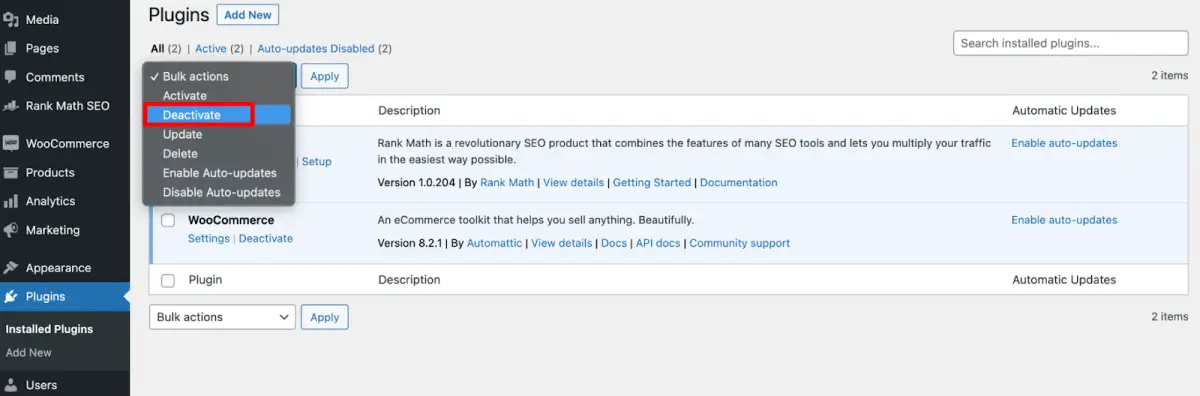Filter plugins by Active
The height and width of the screenshot is (396, 1200).
tap(211, 48)
